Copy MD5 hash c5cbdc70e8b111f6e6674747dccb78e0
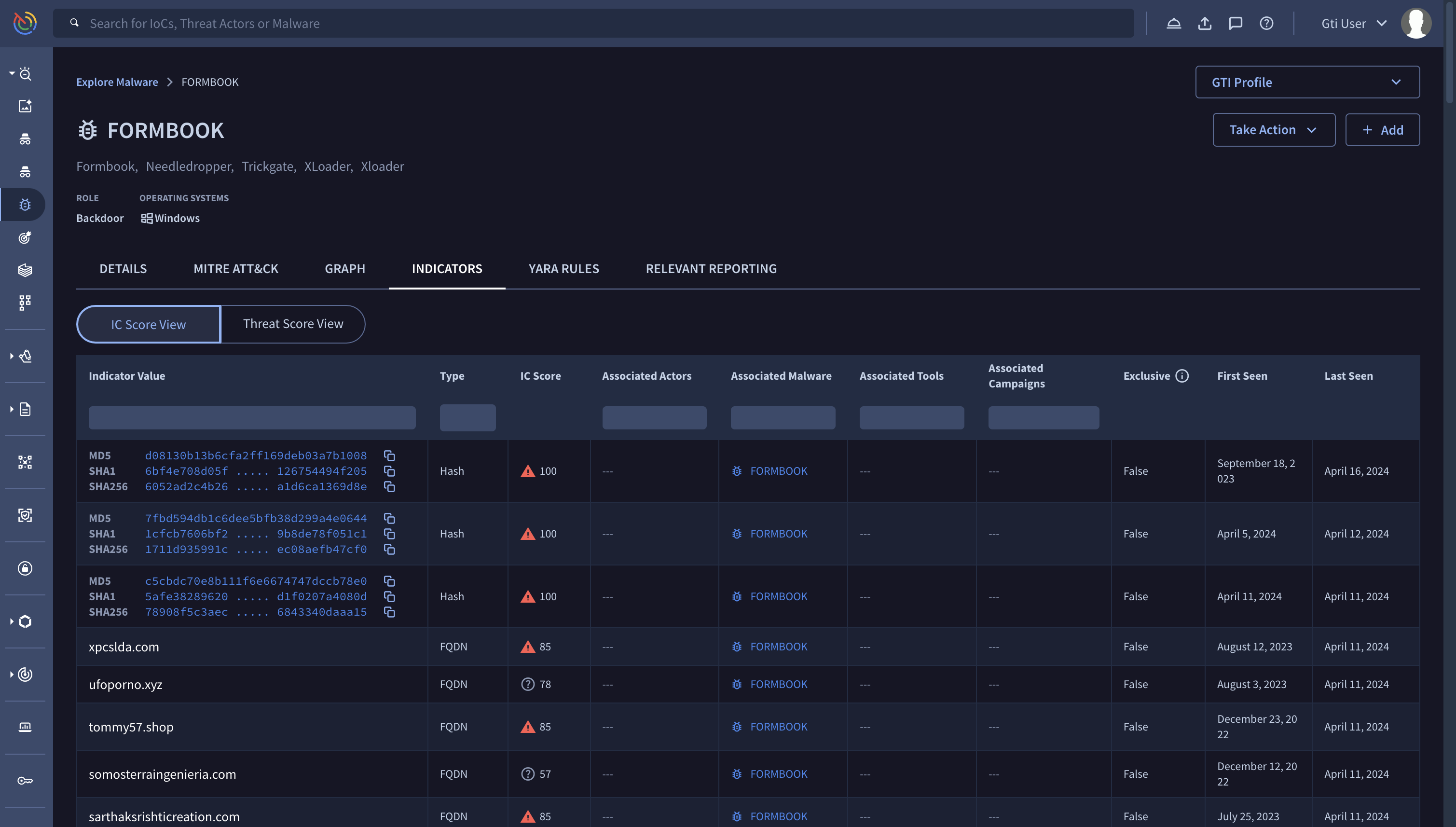 [x=389, y=581]
